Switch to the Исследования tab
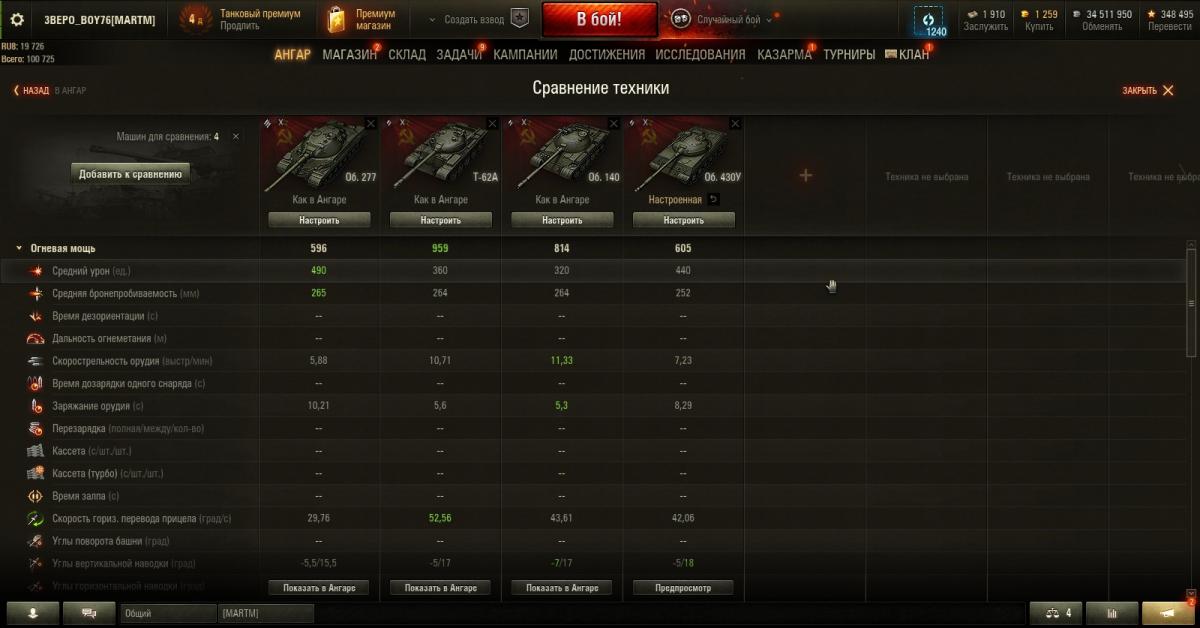Screen dimensions: 1200x628 click(700, 55)
